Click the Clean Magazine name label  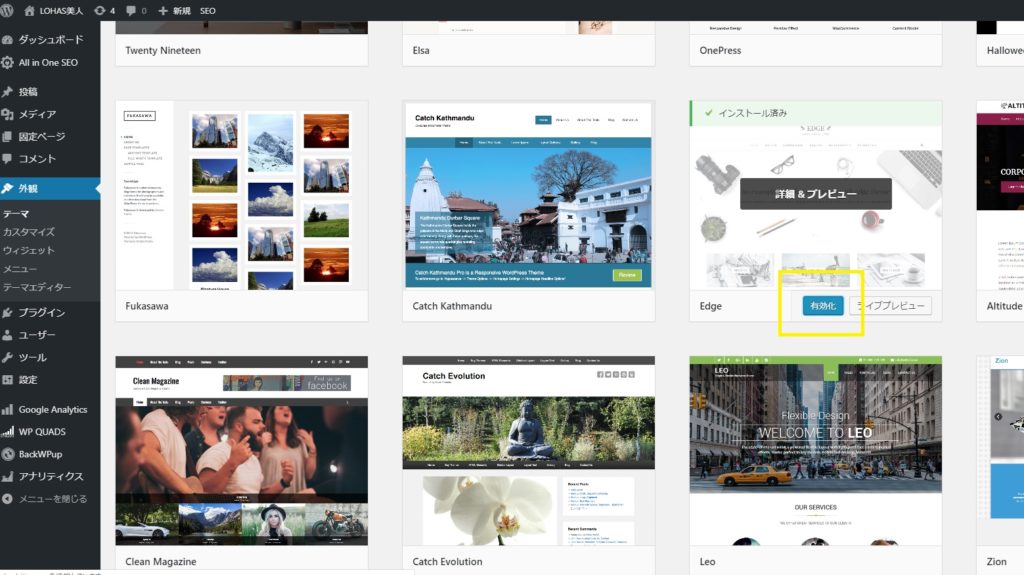click(161, 561)
